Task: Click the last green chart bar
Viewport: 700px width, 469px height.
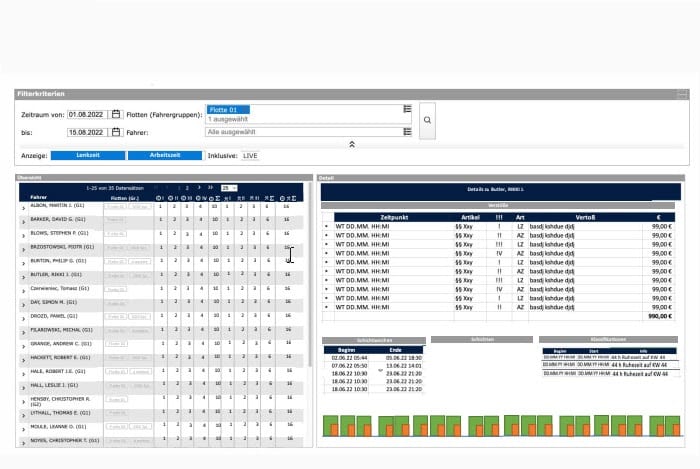Action: coord(673,426)
